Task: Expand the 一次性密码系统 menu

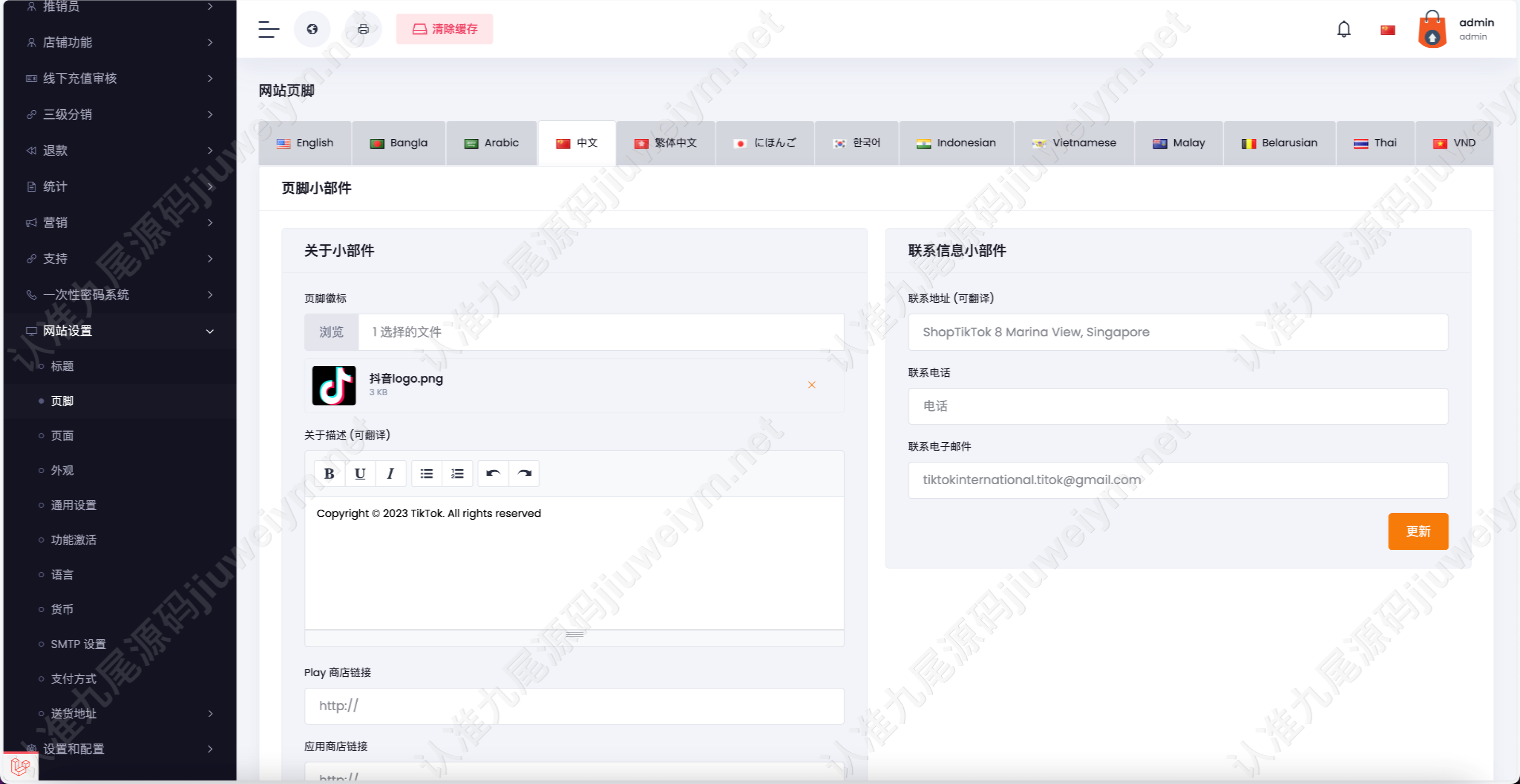Action: tap(120, 295)
